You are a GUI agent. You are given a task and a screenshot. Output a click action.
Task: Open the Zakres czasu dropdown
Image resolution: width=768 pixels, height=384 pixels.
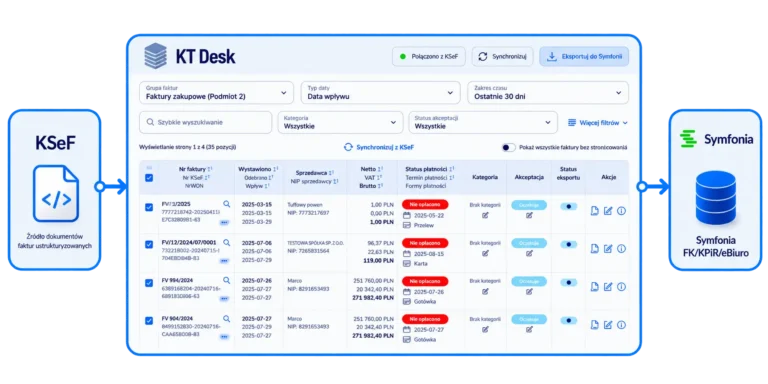point(548,93)
